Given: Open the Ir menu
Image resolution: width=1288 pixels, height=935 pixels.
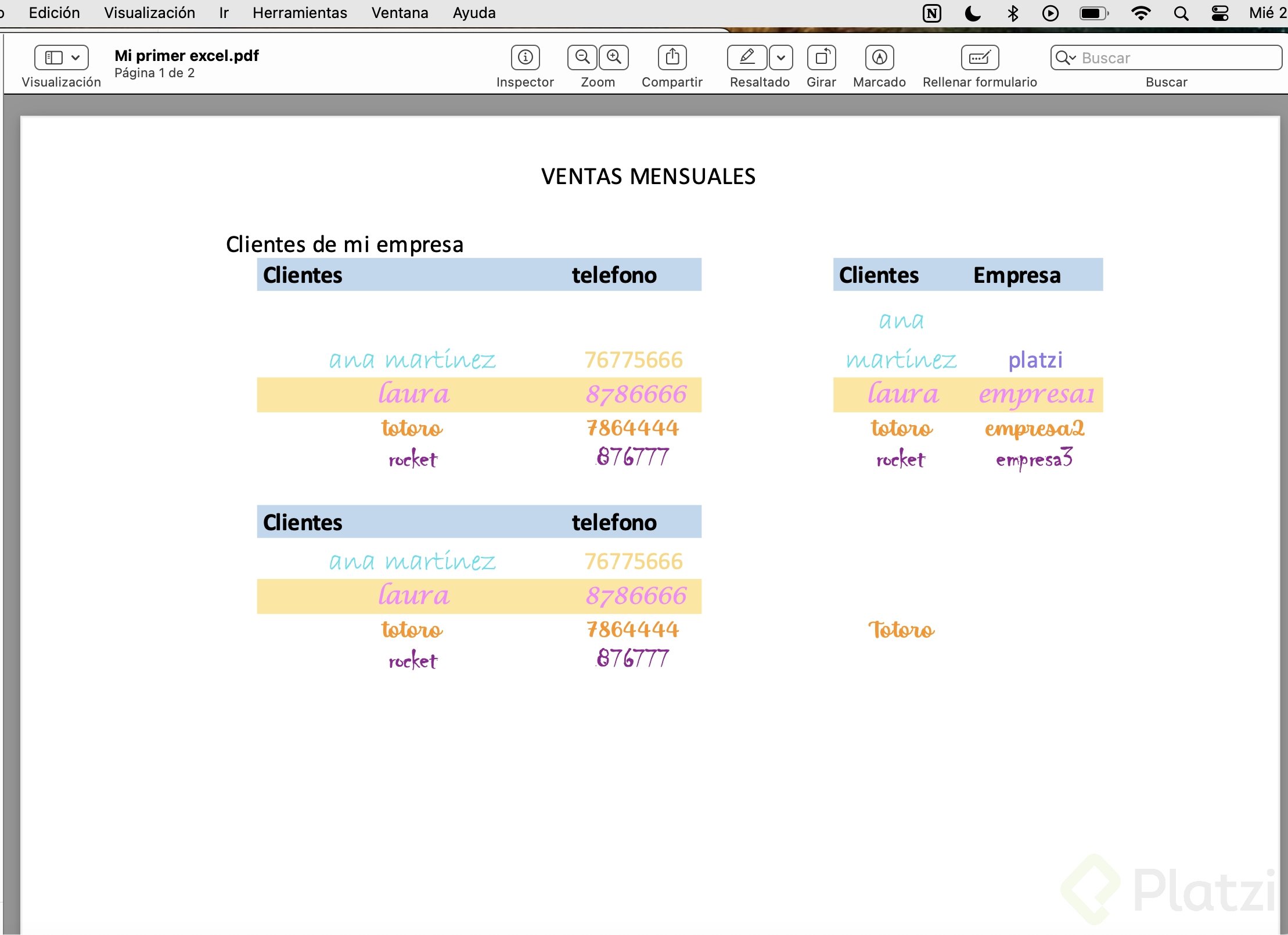Looking at the screenshot, I should tap(224, 13).
